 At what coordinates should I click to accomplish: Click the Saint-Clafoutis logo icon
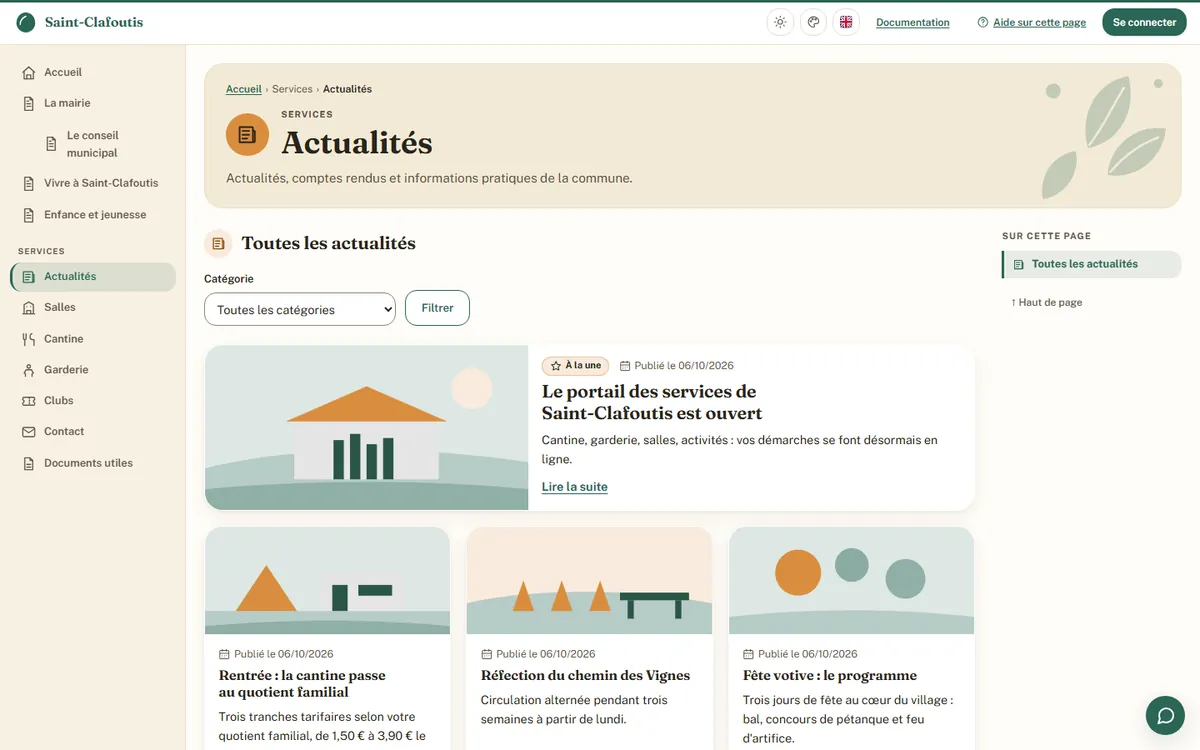click(x=26, y=22)
